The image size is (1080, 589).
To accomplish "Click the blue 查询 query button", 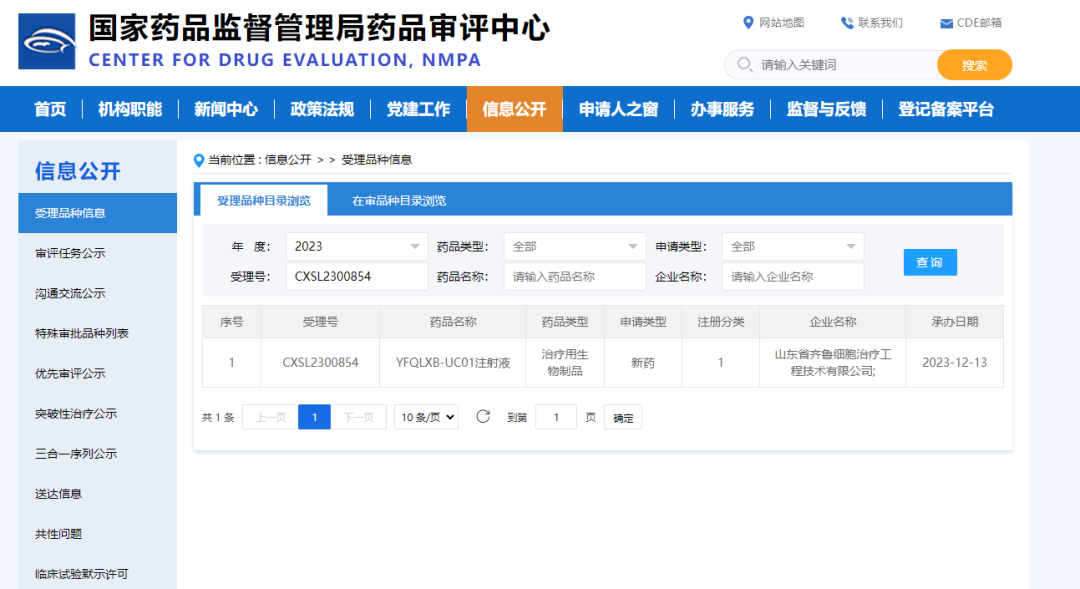I will click(x=929, y=262).
